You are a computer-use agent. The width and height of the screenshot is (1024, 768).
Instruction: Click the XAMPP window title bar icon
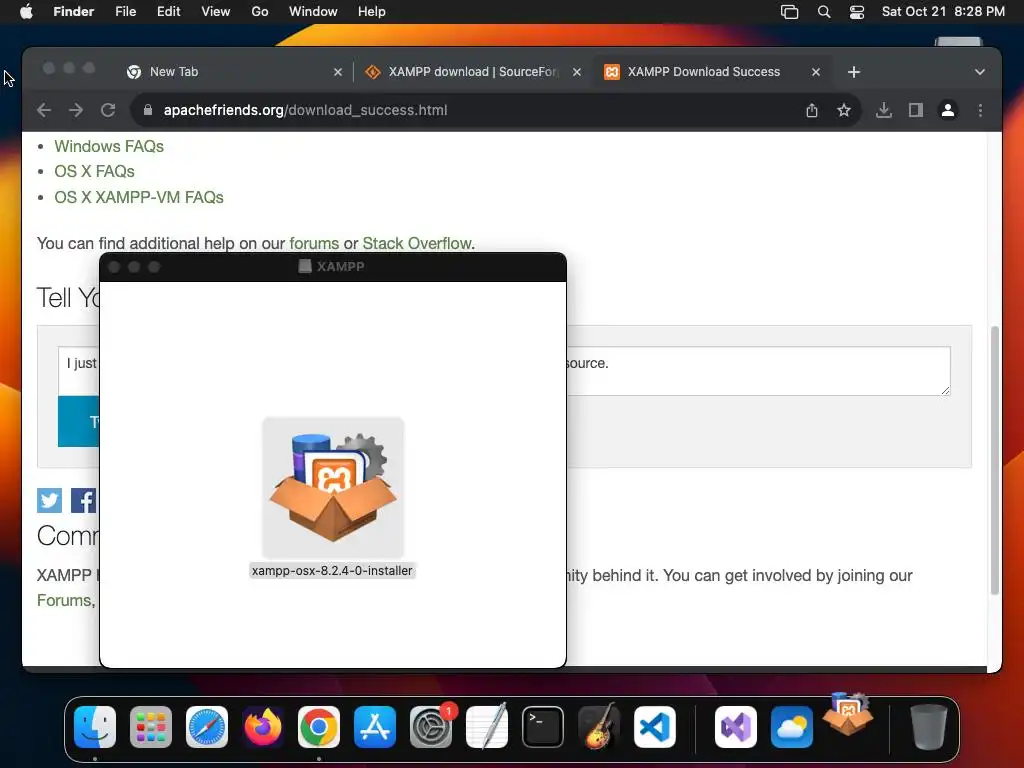pos(304,266)
